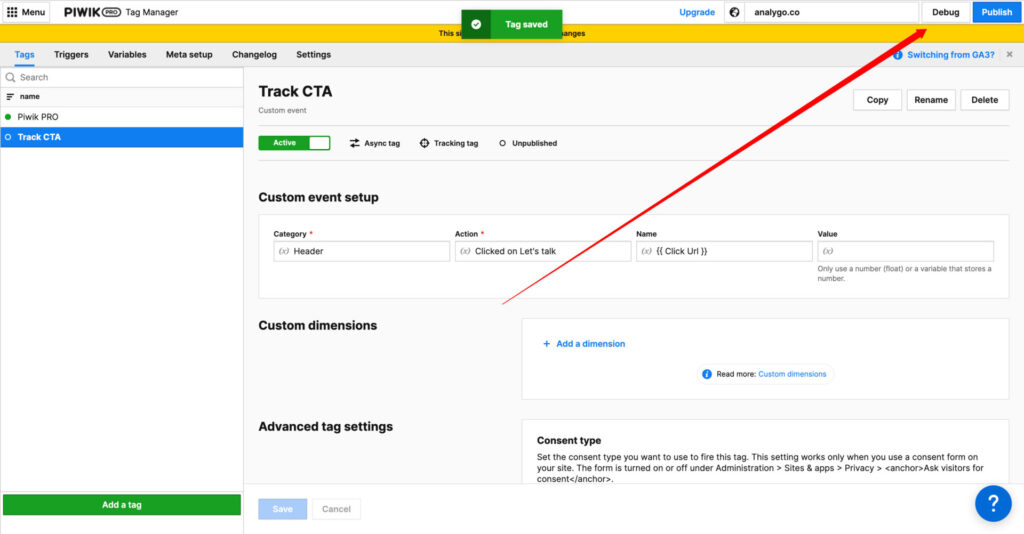Open the Custom dimensions help link
Image resolution: width=1024 pixels, height=534 pixels.
tap(792, 374)
